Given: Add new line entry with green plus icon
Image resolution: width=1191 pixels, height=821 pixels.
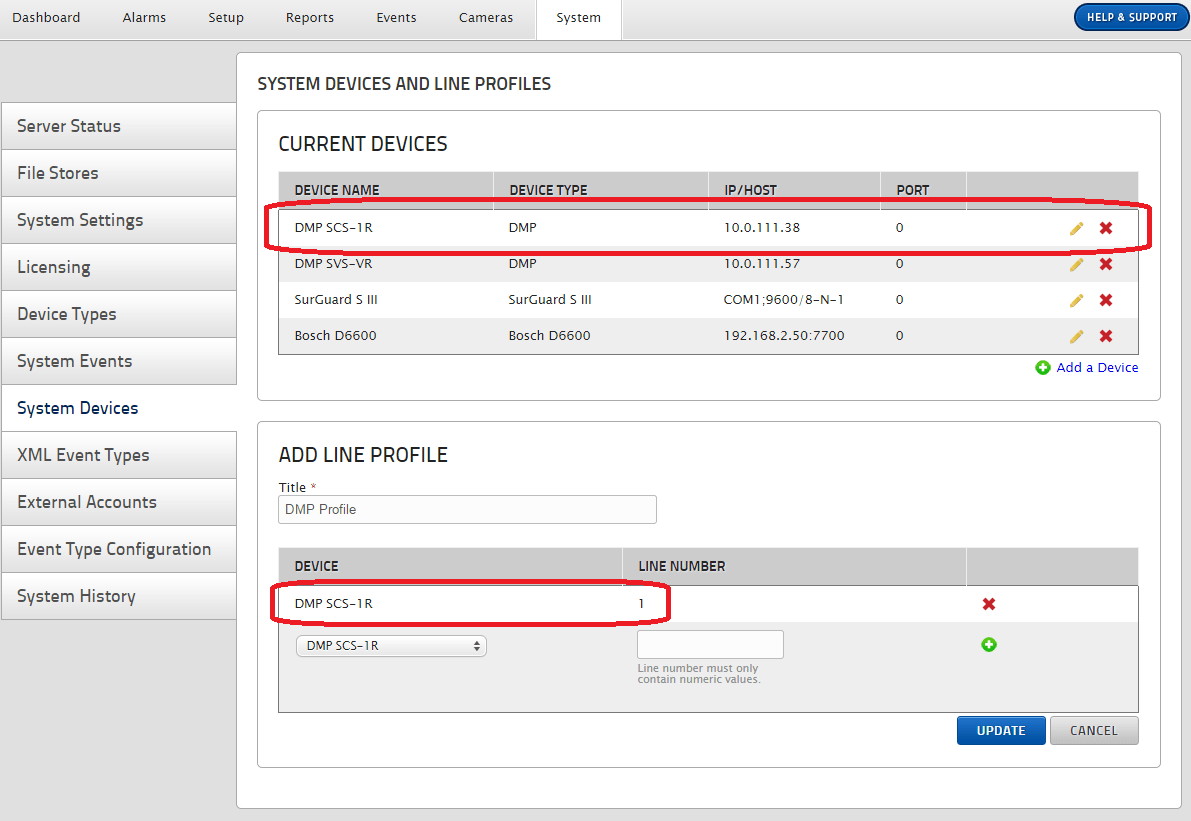Looking at the screenshot, I should 989,645.
